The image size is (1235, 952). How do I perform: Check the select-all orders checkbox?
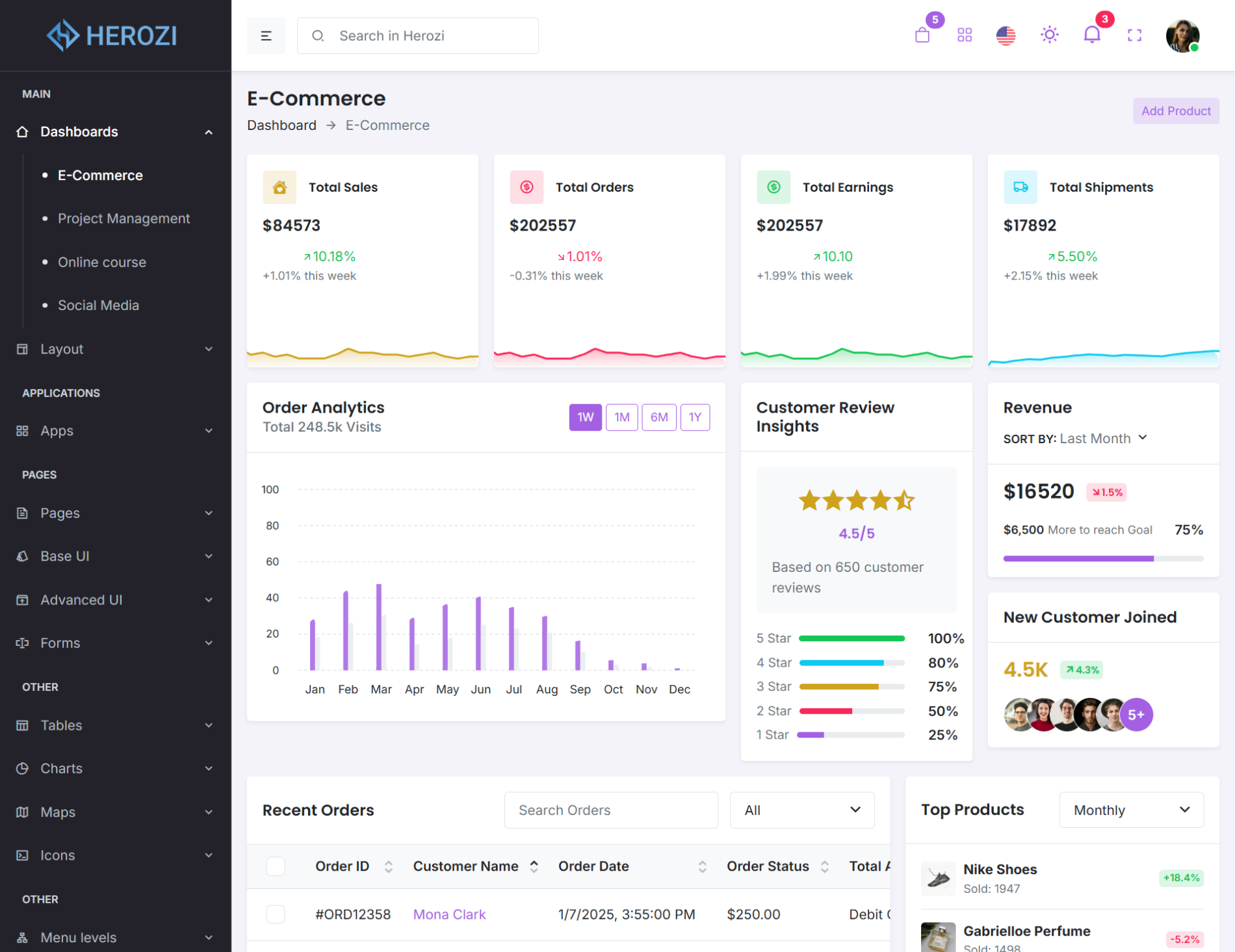tap(276, 866)
